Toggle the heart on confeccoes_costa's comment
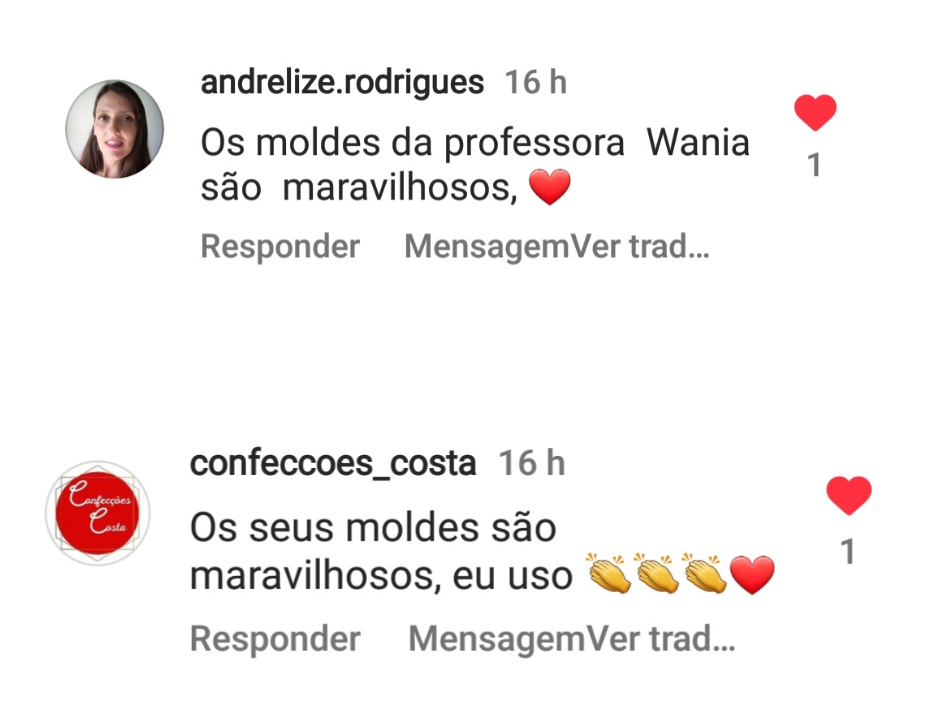This screenshot has height=720, width=932. 849,495
